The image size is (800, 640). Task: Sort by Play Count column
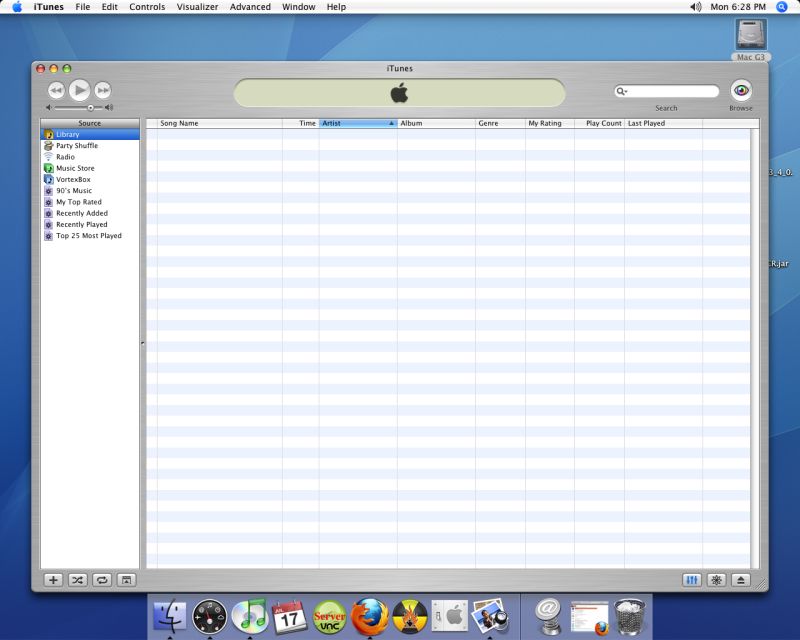tap(599, 123)
